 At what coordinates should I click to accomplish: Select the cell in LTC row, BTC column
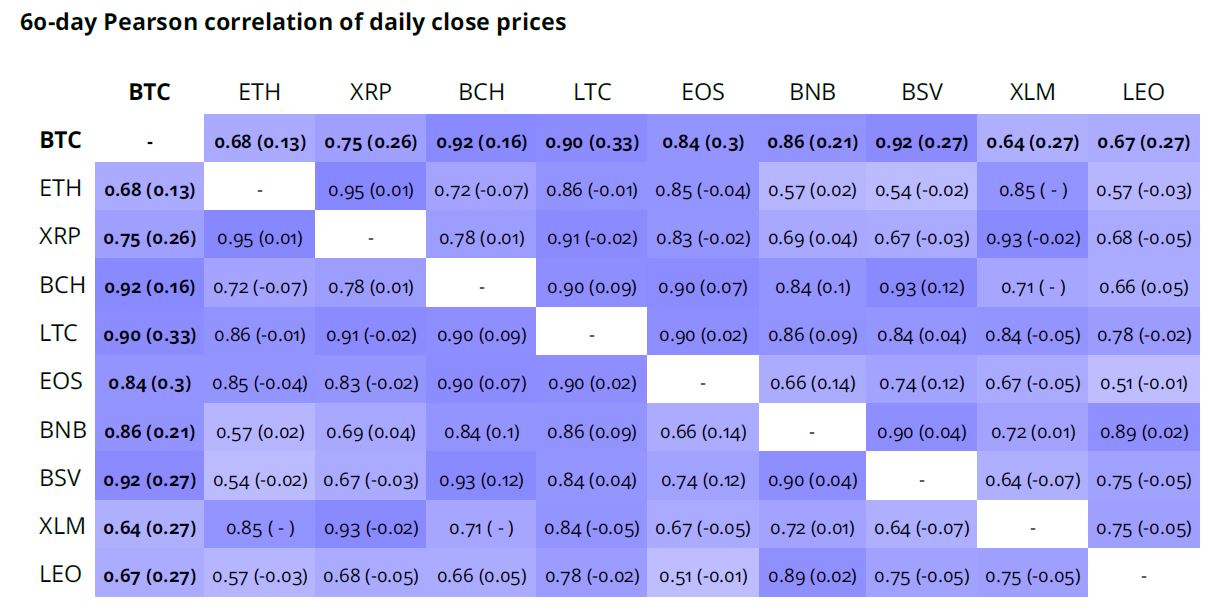click(x=150, y=335)
